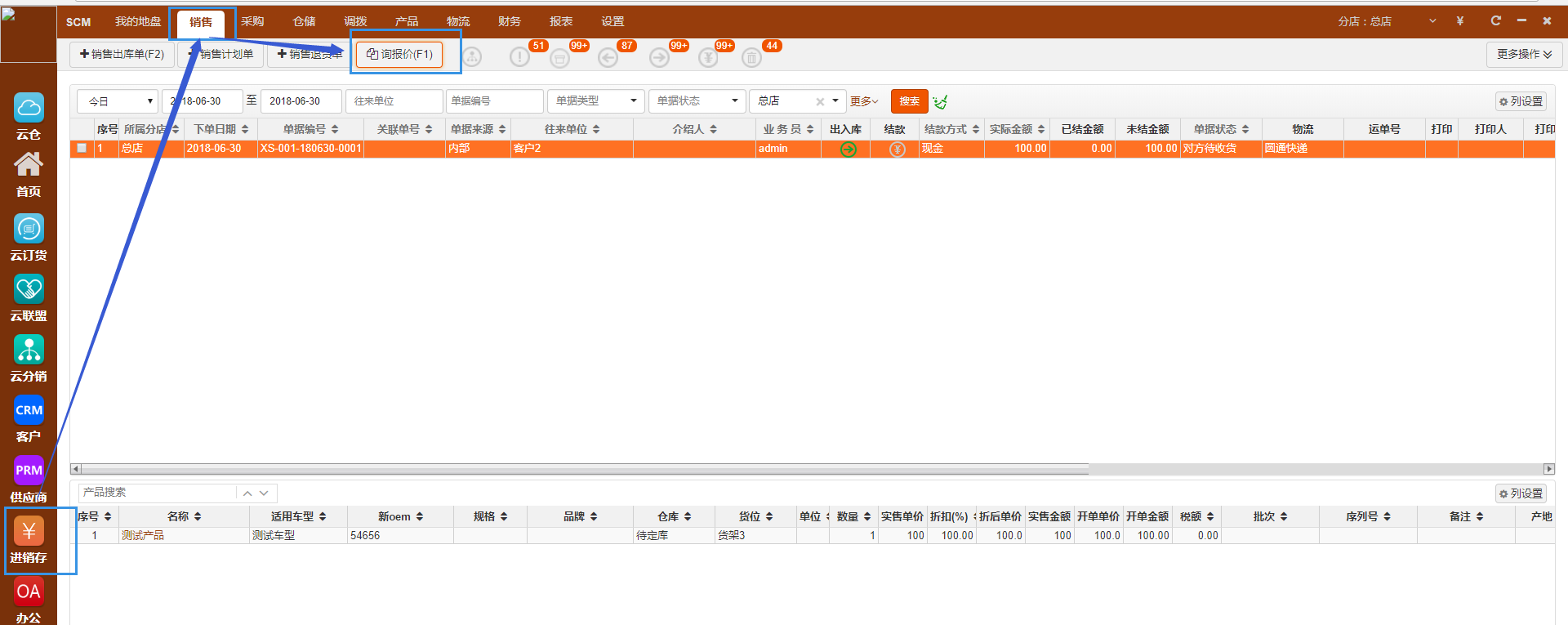Click the green 出入库 arrow icon in row 1
Image resolution: width=1568 pixels, height=625 pixels.
(849, 149)
